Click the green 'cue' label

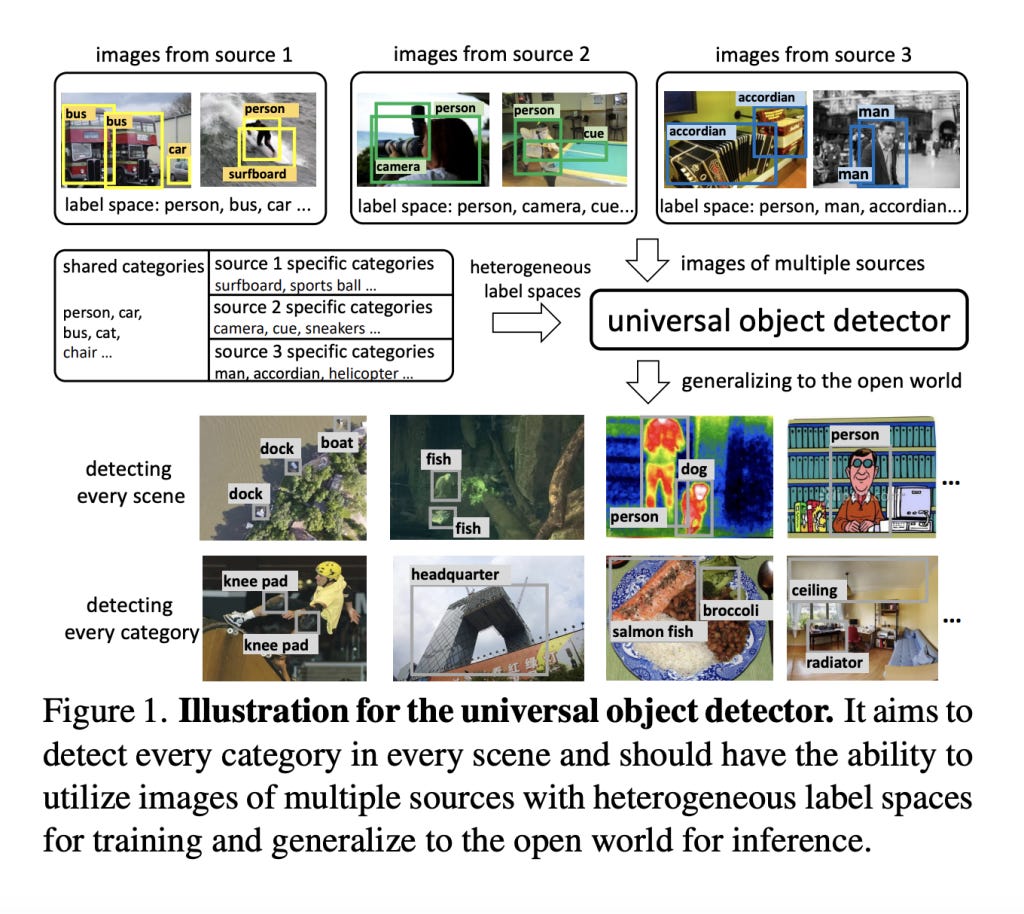coord(594,134)
